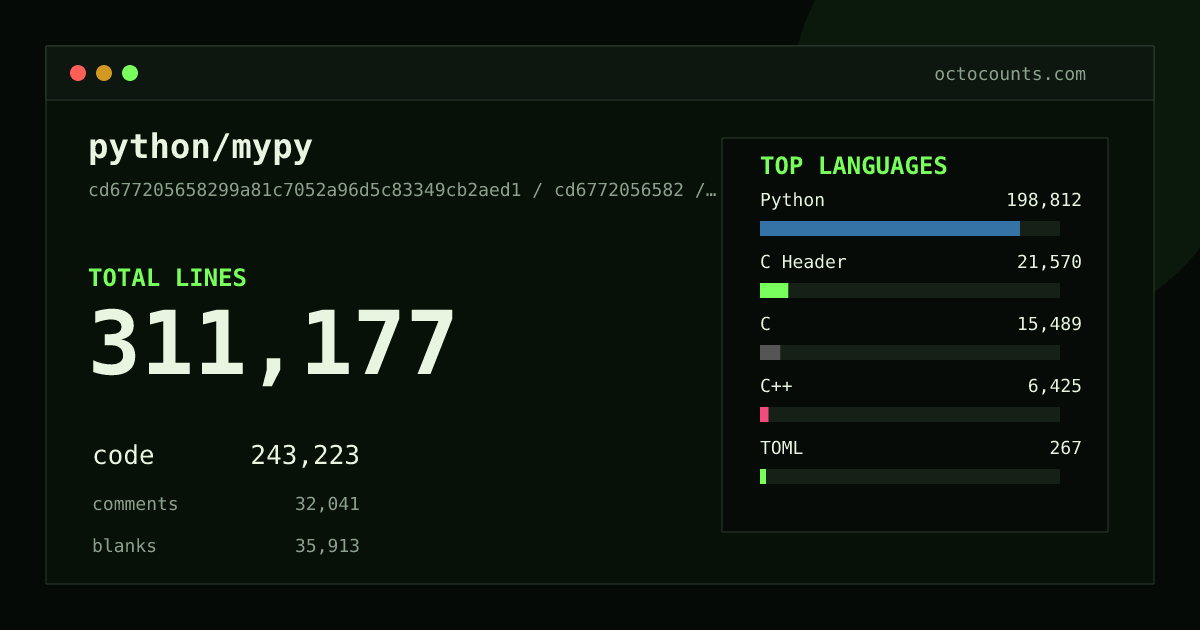Select the blanks value 35,913
Screen dimensions: 1200x630
point(327,546)
